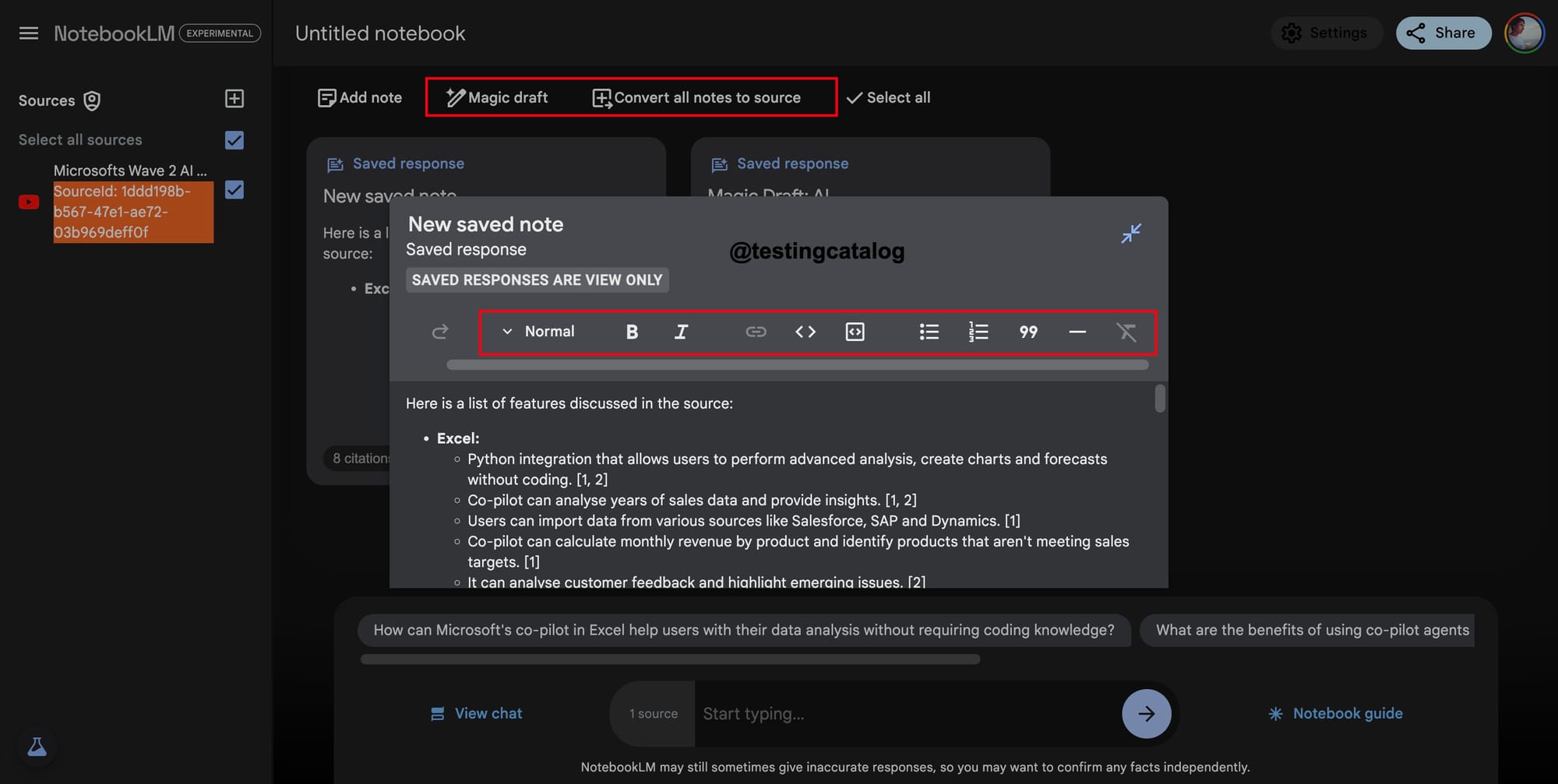
Task: Insert a link via toolbar
Action: coord(756,332)
